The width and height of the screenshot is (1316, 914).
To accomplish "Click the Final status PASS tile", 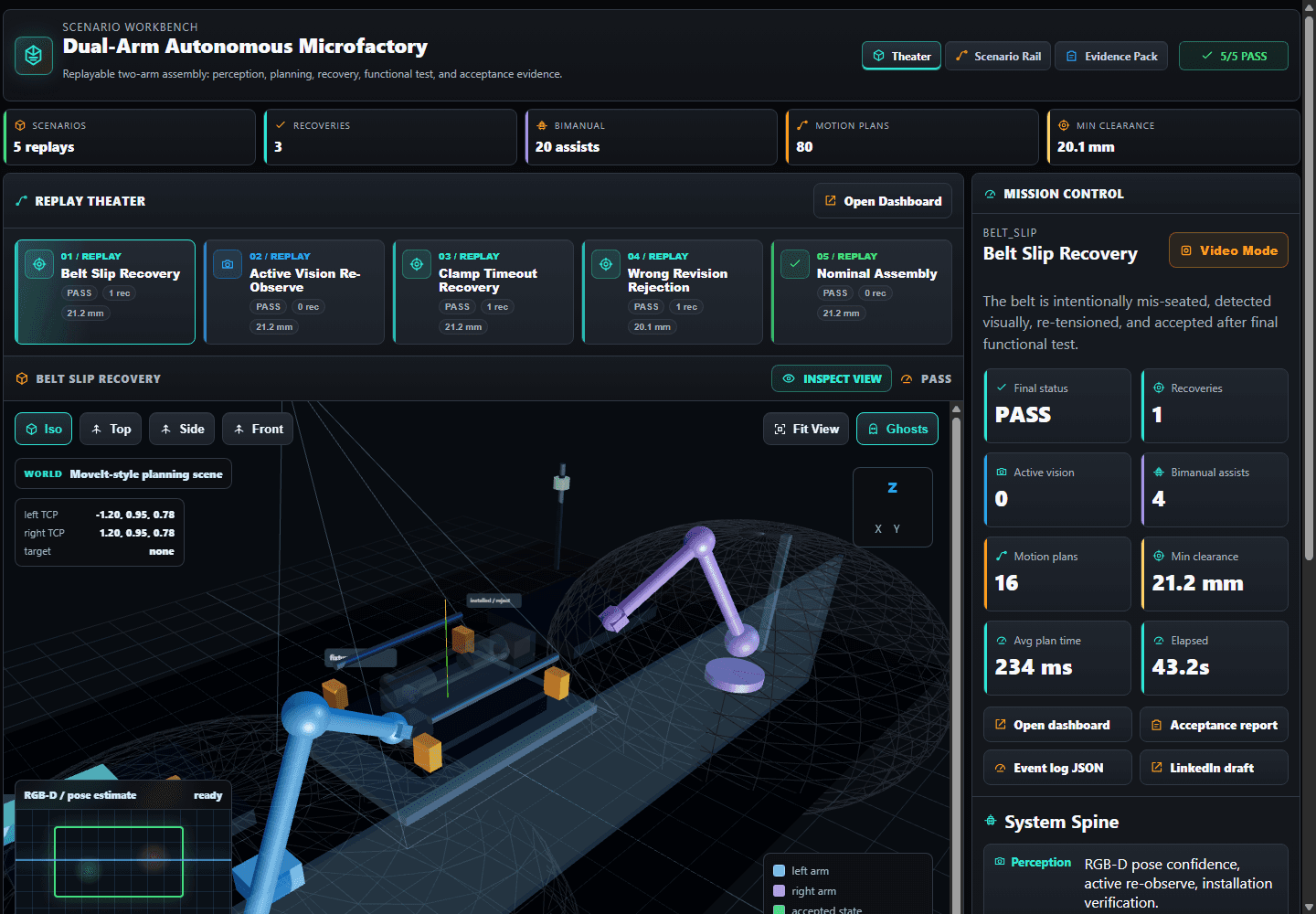I will 1057,406.
